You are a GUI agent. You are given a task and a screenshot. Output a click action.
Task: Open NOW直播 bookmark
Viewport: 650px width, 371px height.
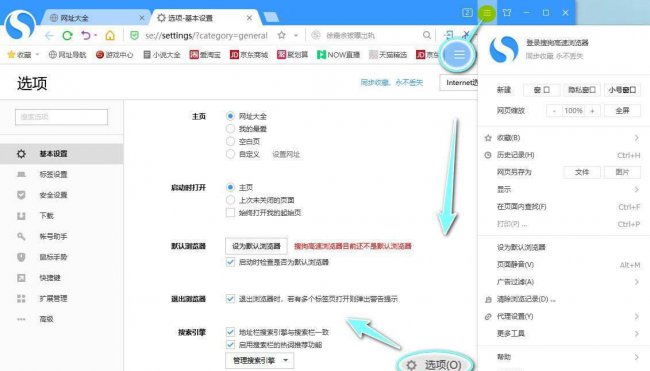point(338,55)
